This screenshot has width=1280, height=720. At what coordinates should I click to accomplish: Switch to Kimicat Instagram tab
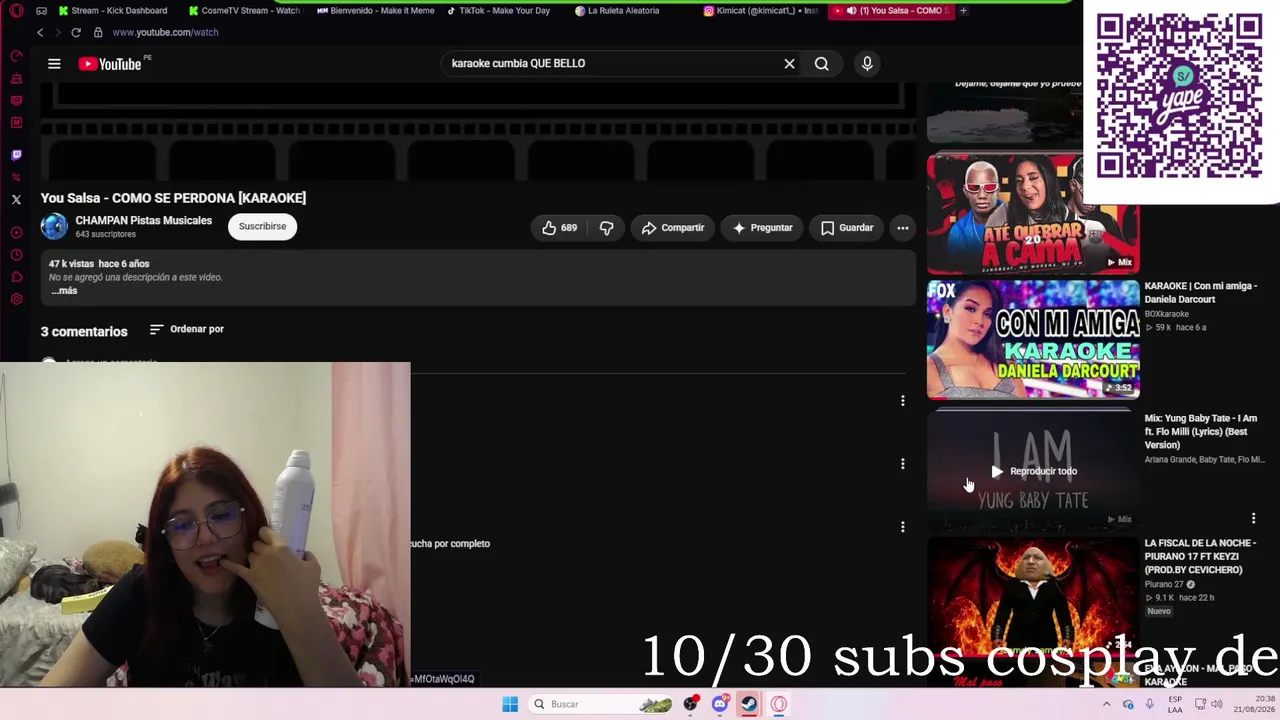(x=762, y=11)
